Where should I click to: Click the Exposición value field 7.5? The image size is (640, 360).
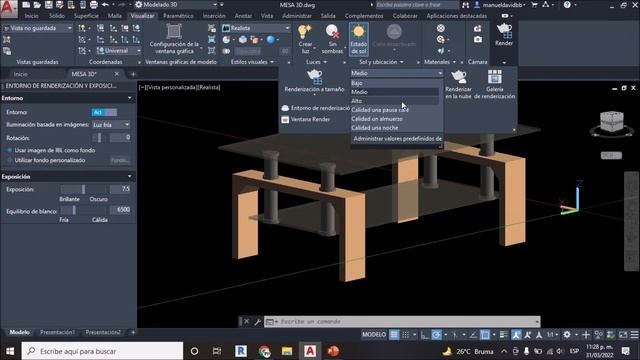point(120,189)
